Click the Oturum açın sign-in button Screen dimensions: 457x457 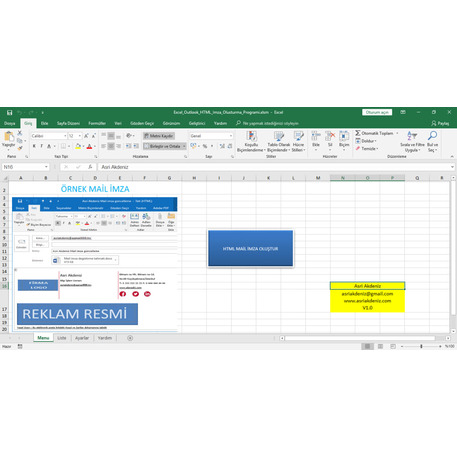pyautogui.click(x=377, y=112)
